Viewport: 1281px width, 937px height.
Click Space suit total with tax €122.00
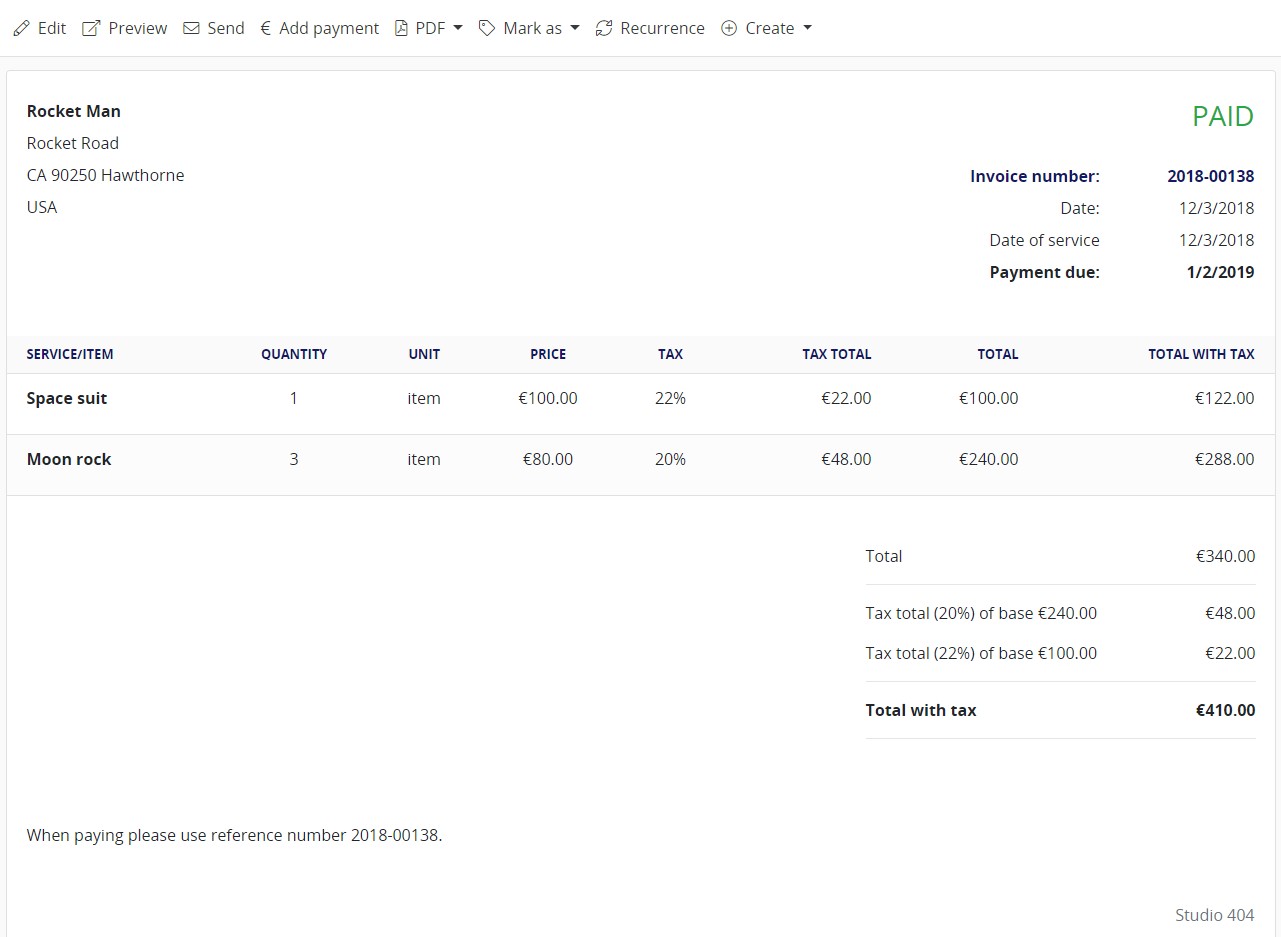1225,398
